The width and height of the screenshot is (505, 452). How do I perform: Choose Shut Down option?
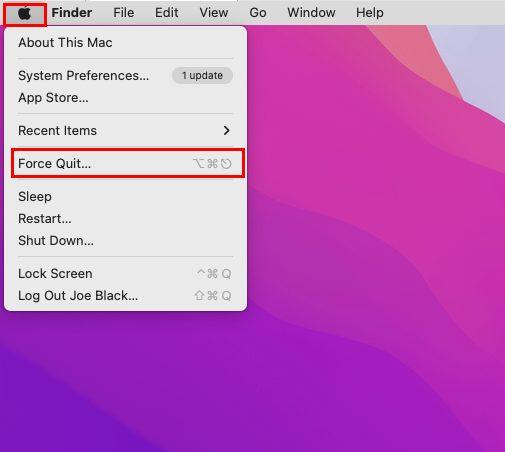coord(125,240)
